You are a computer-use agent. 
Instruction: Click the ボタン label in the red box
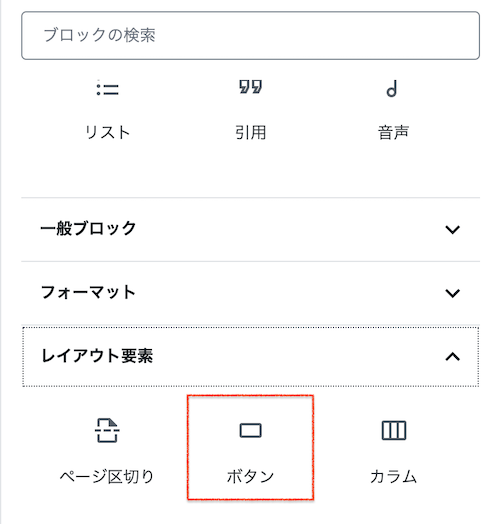(250, 477)
